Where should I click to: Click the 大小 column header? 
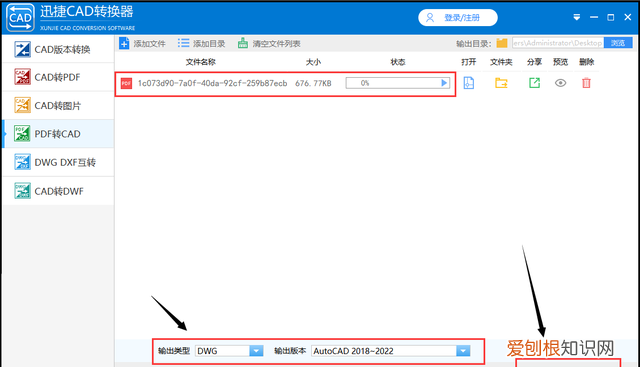coord(313,62)
